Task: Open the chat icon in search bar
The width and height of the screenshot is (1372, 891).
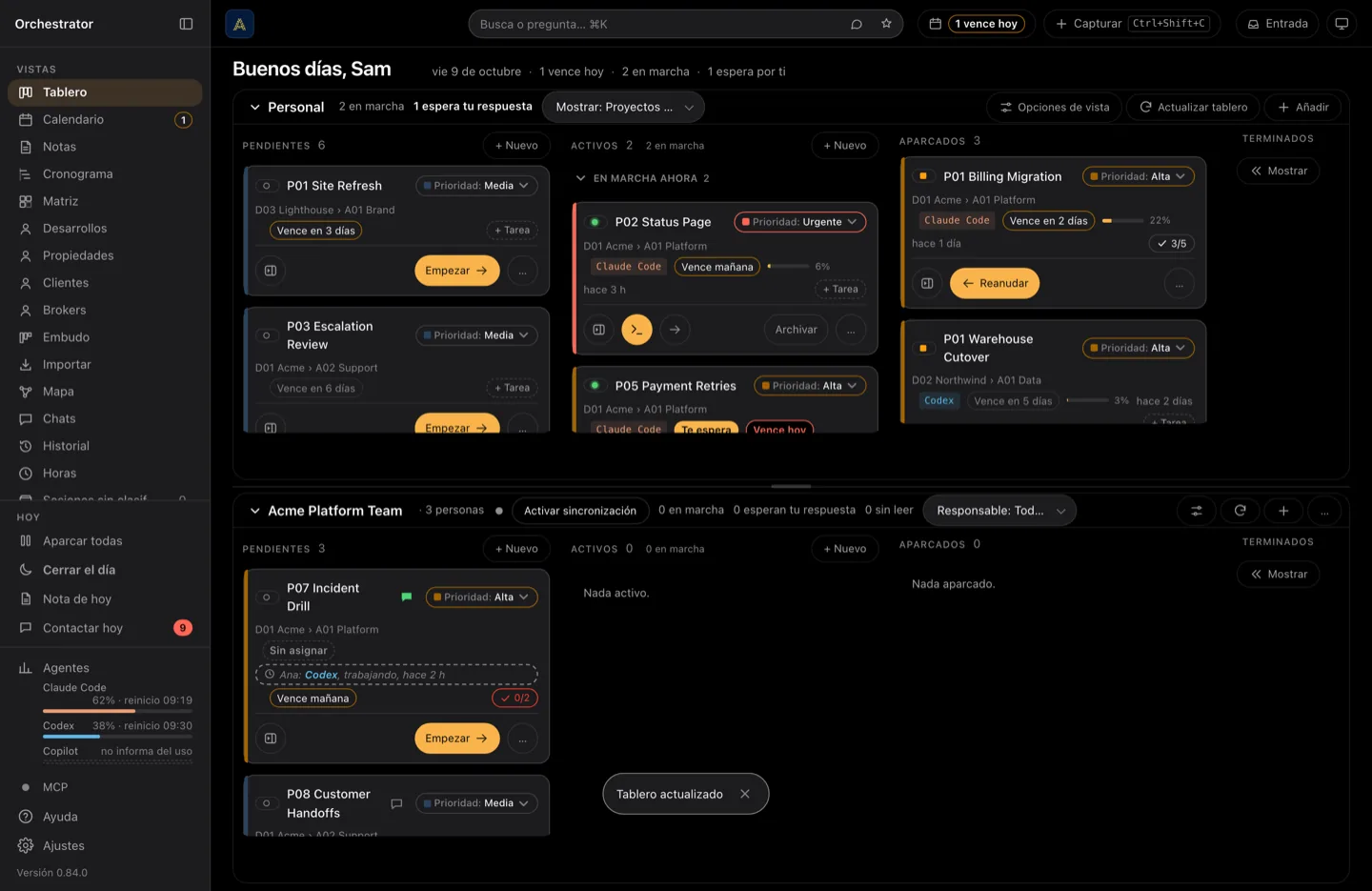Action: [857, 24]
